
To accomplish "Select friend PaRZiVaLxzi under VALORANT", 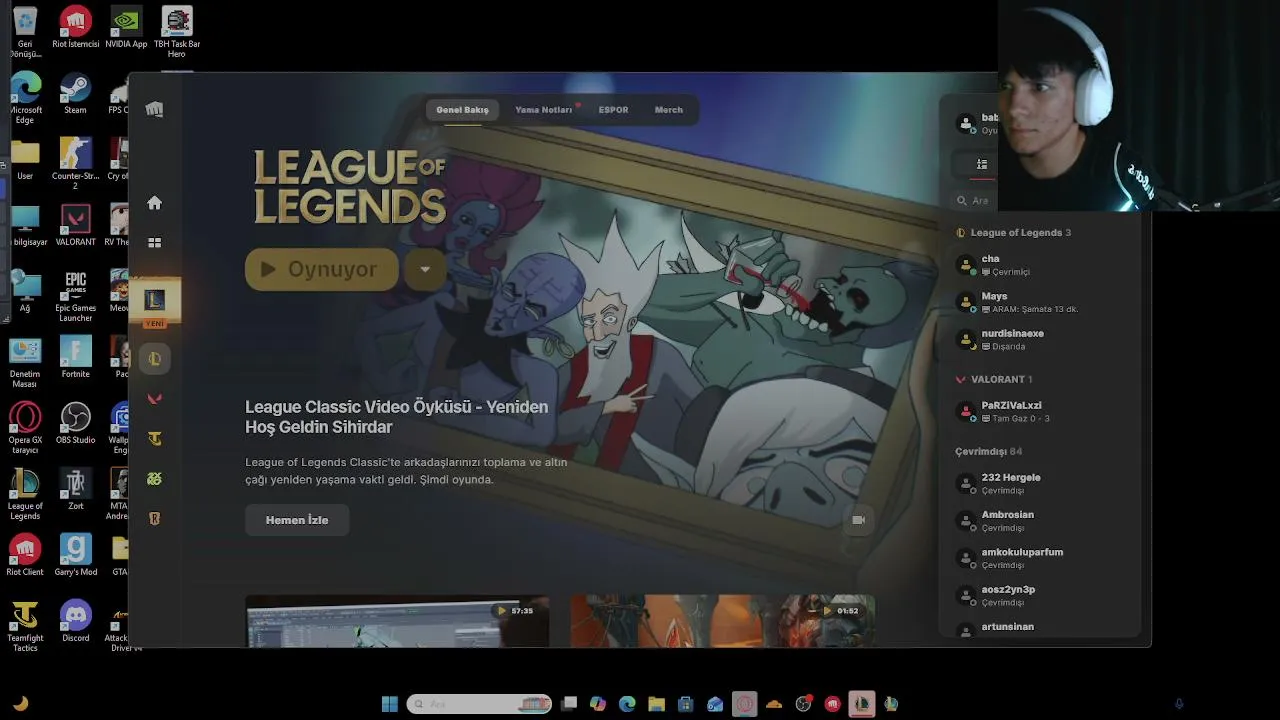I will click(x=1040, y=412).
